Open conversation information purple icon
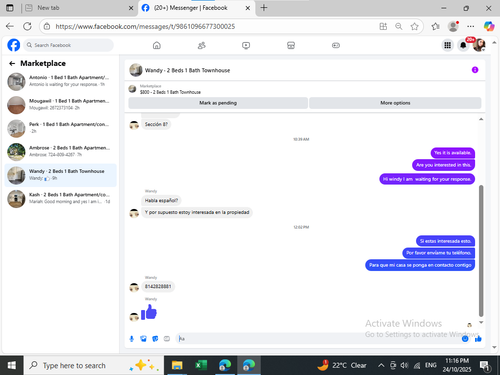The width and height of the screenshot is (500, 375). coord(475,70)
